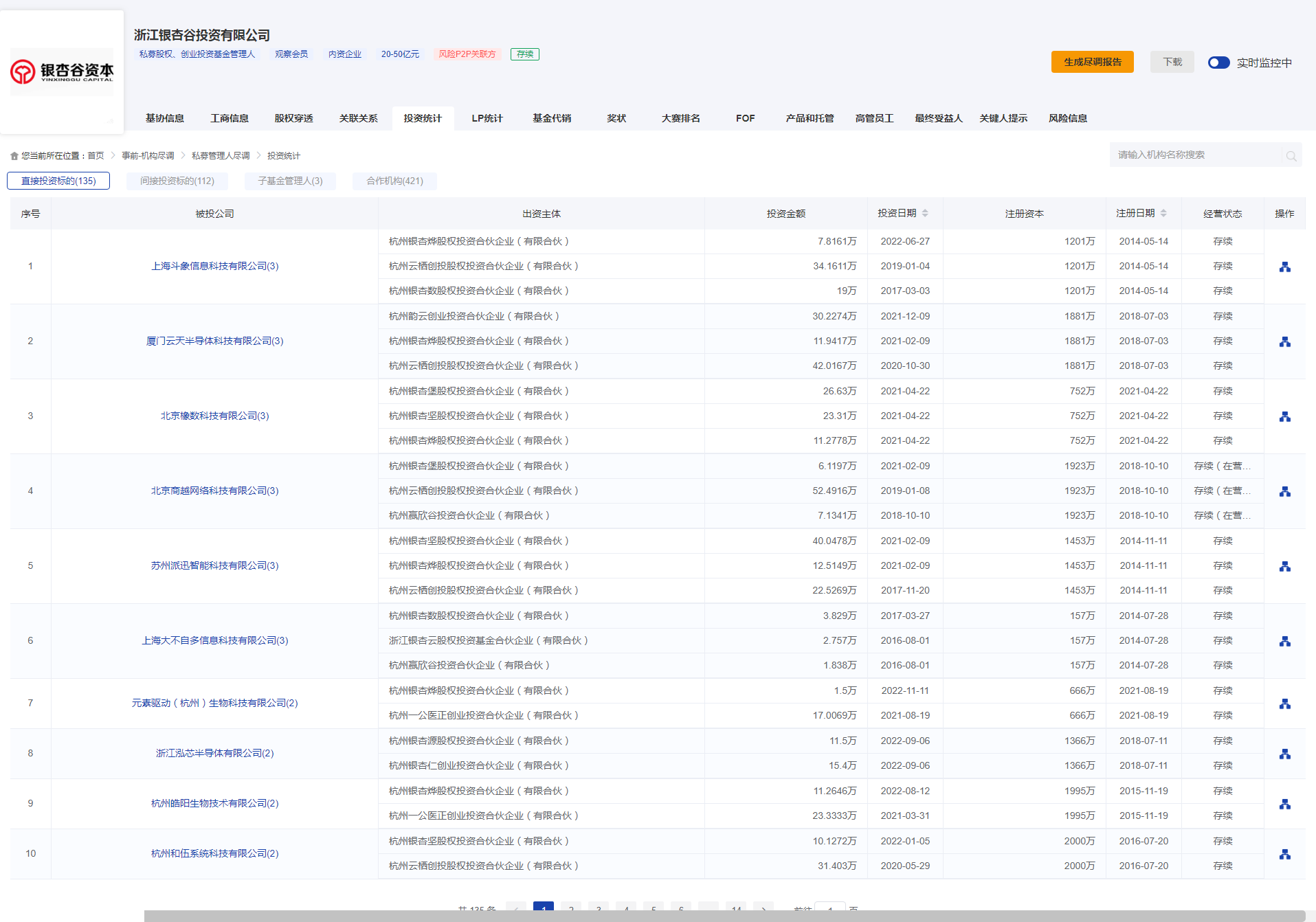
Task: Sort table by 投资日期 column
Action: (x=925, y=214)
